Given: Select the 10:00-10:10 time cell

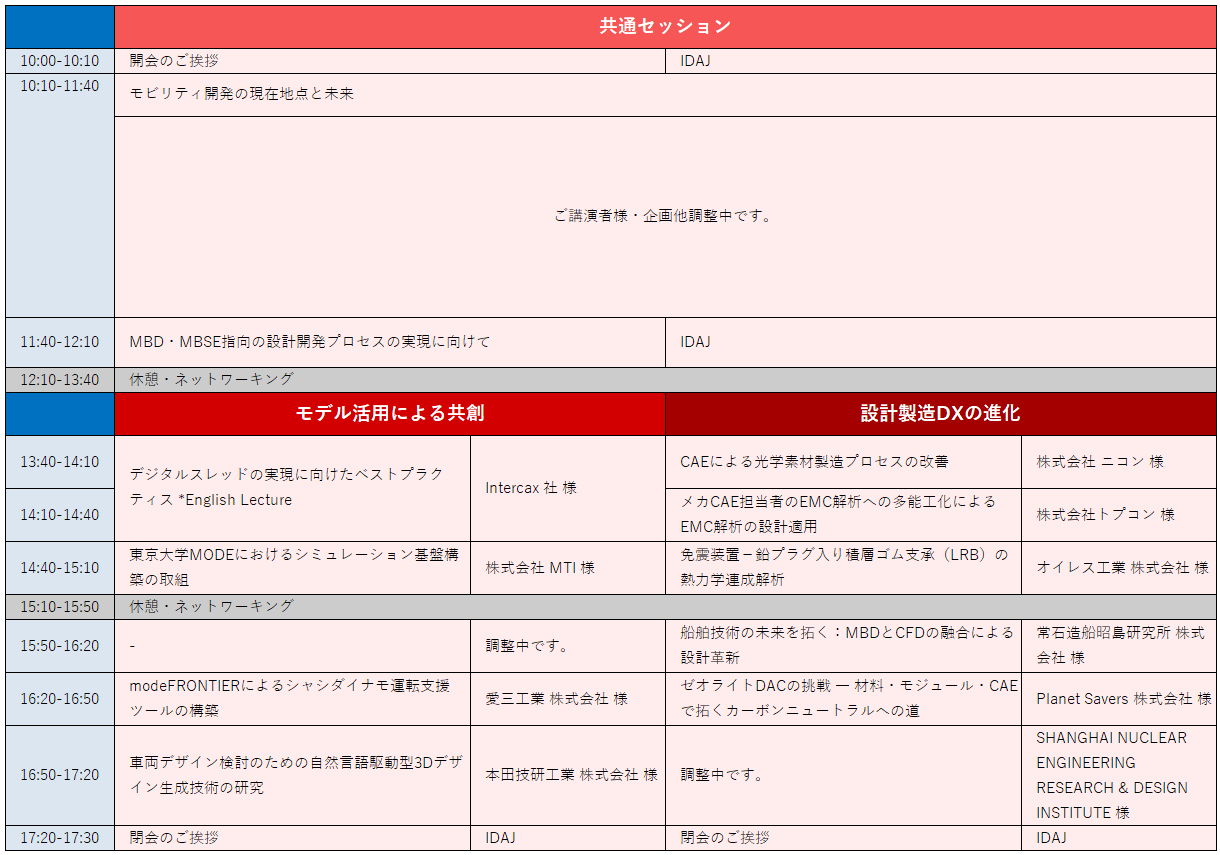Looking at the screenshot, I should pos(60,61).
